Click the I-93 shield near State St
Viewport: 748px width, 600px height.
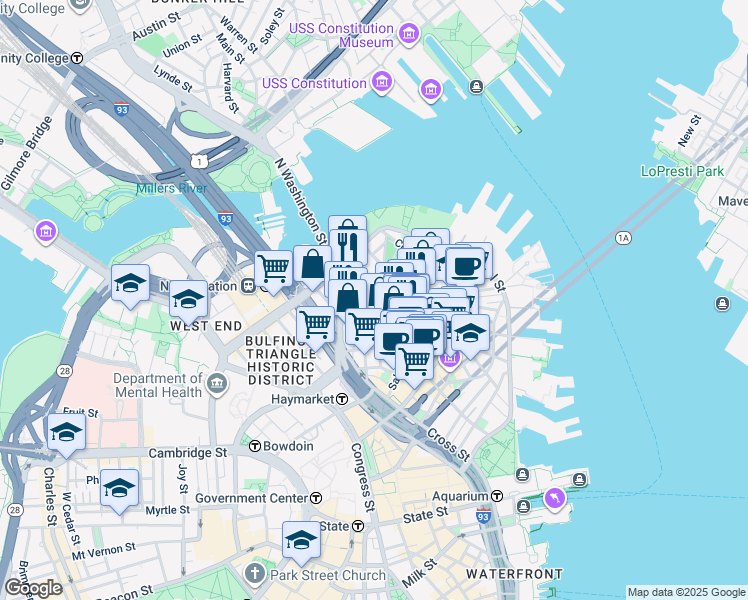click(x=483, y=516)
